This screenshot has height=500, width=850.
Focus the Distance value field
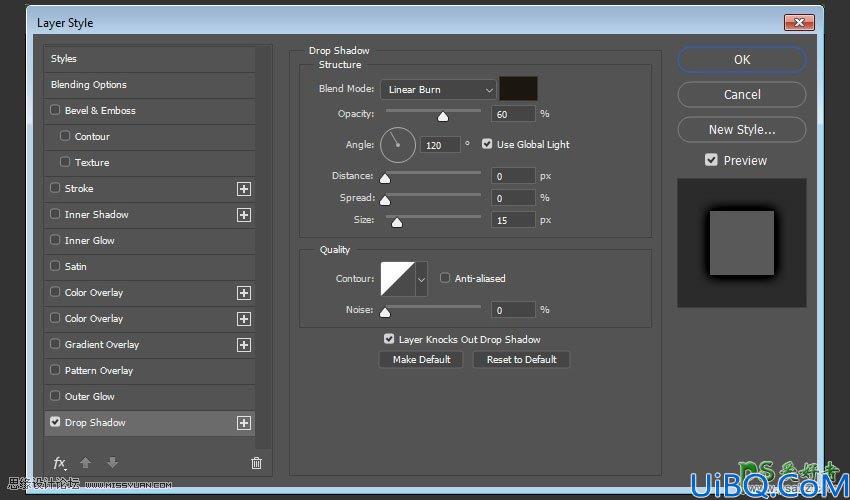coord(513,176)
